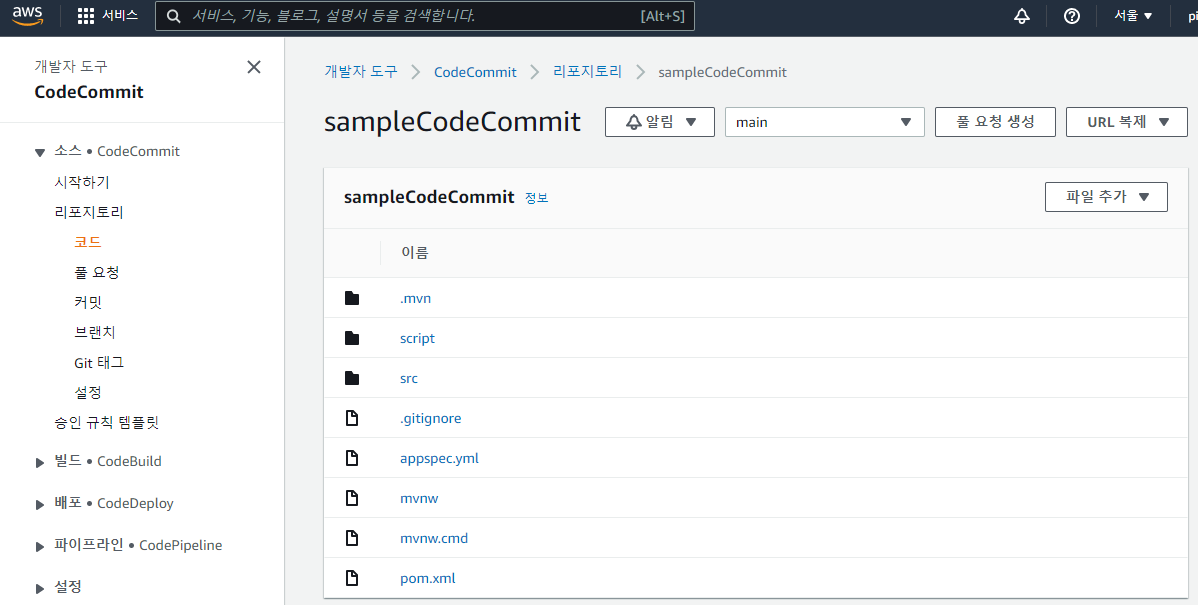Click the .gitignore file icon
1198x605 pixels.
(x=351, y=418)
